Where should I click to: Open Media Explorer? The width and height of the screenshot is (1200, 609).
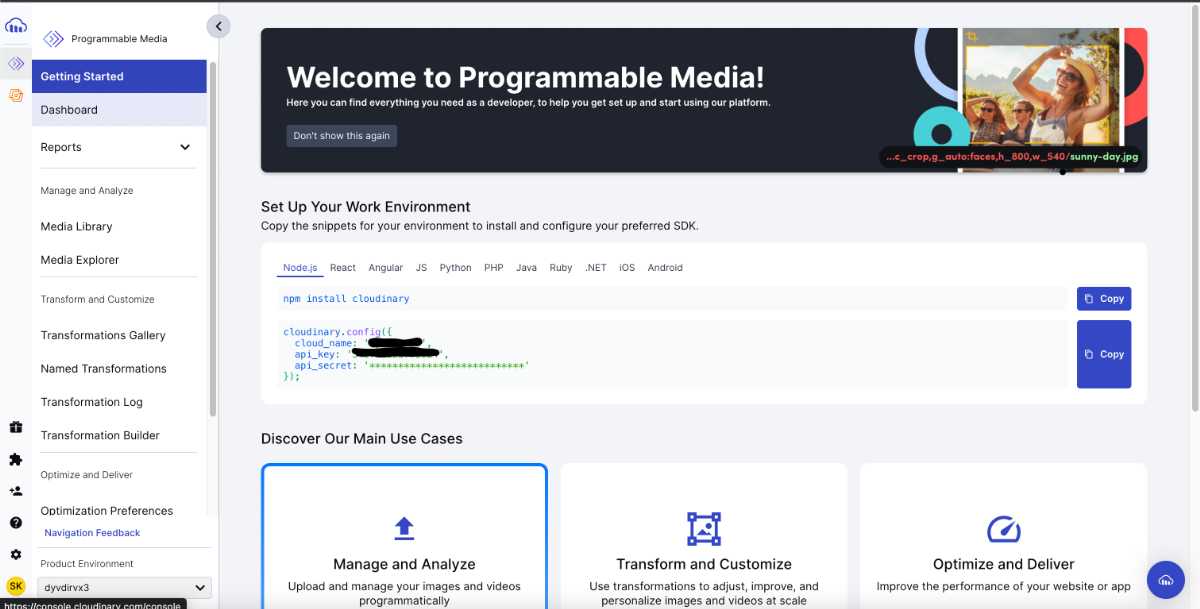pyautogui.click(x=80, y=260)
